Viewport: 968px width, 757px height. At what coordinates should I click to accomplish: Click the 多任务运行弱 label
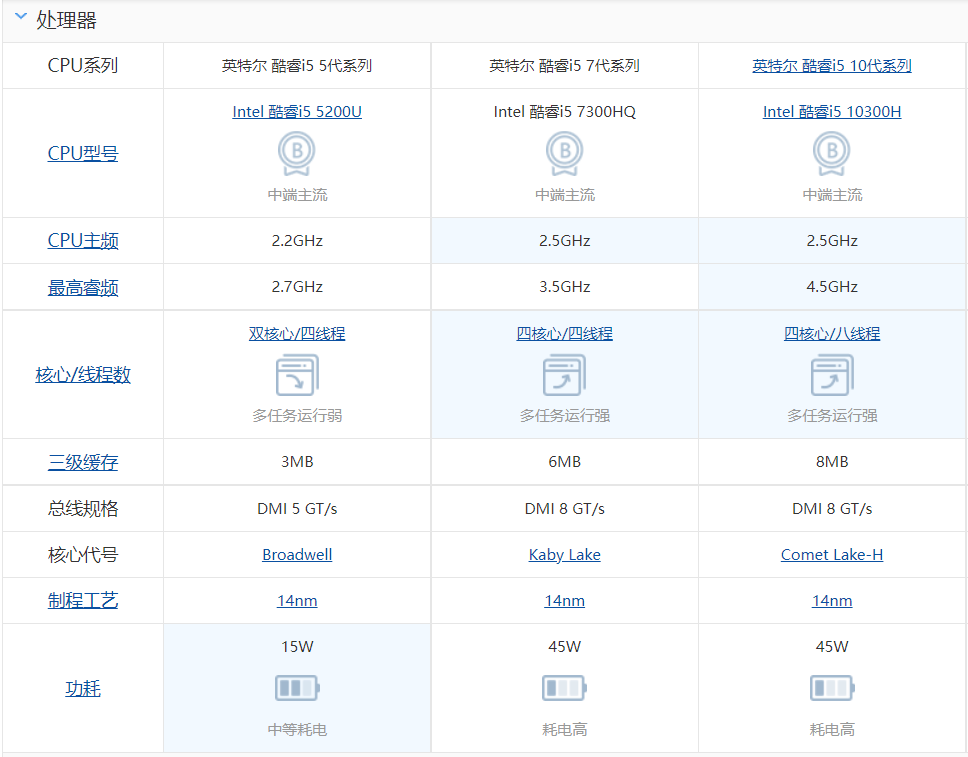[x=297, y=416]
